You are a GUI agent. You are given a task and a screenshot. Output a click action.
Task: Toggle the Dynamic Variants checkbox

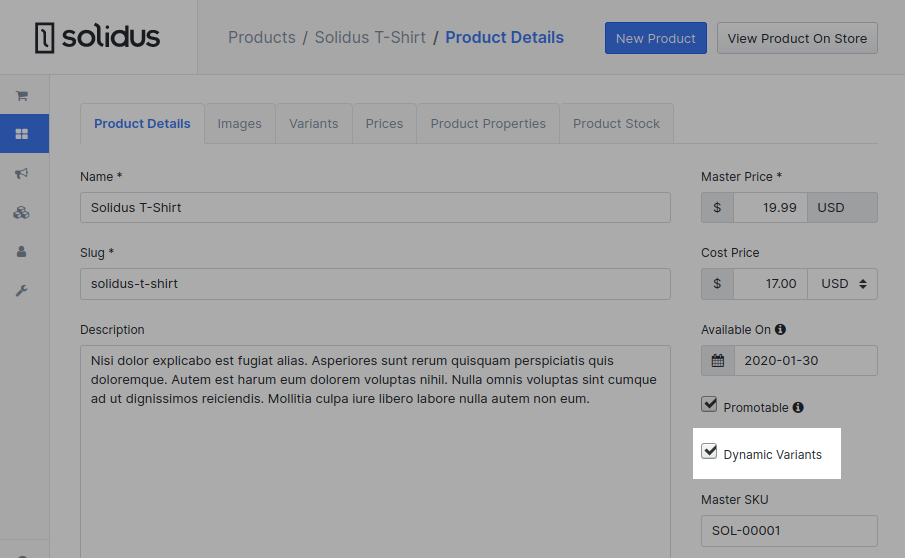click(709, 451)
